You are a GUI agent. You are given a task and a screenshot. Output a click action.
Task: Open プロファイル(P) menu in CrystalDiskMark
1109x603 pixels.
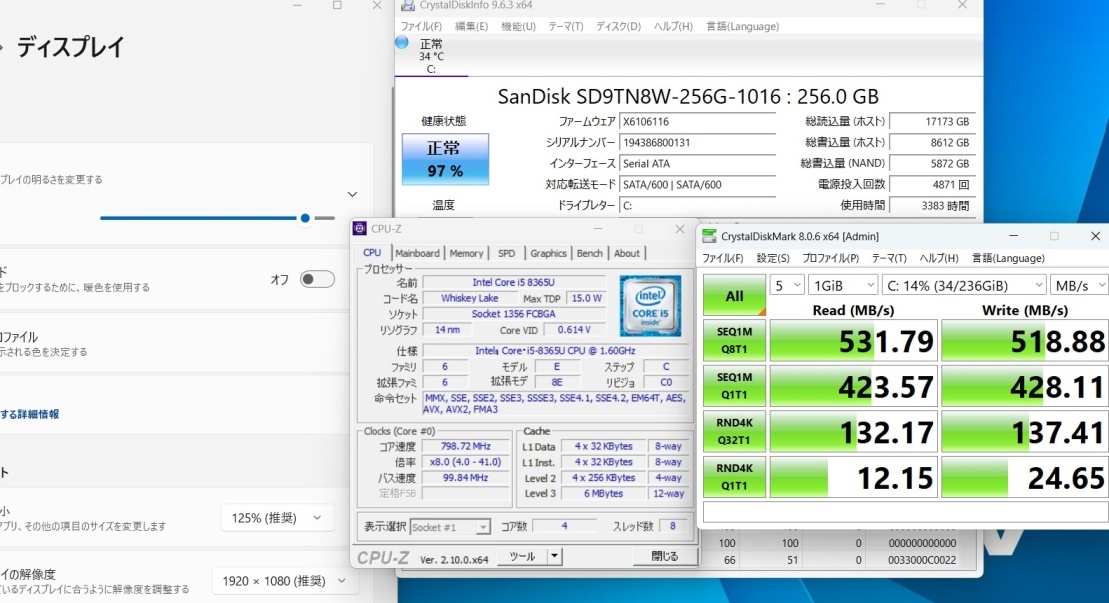pyautogui.click(x=830, y=258)
